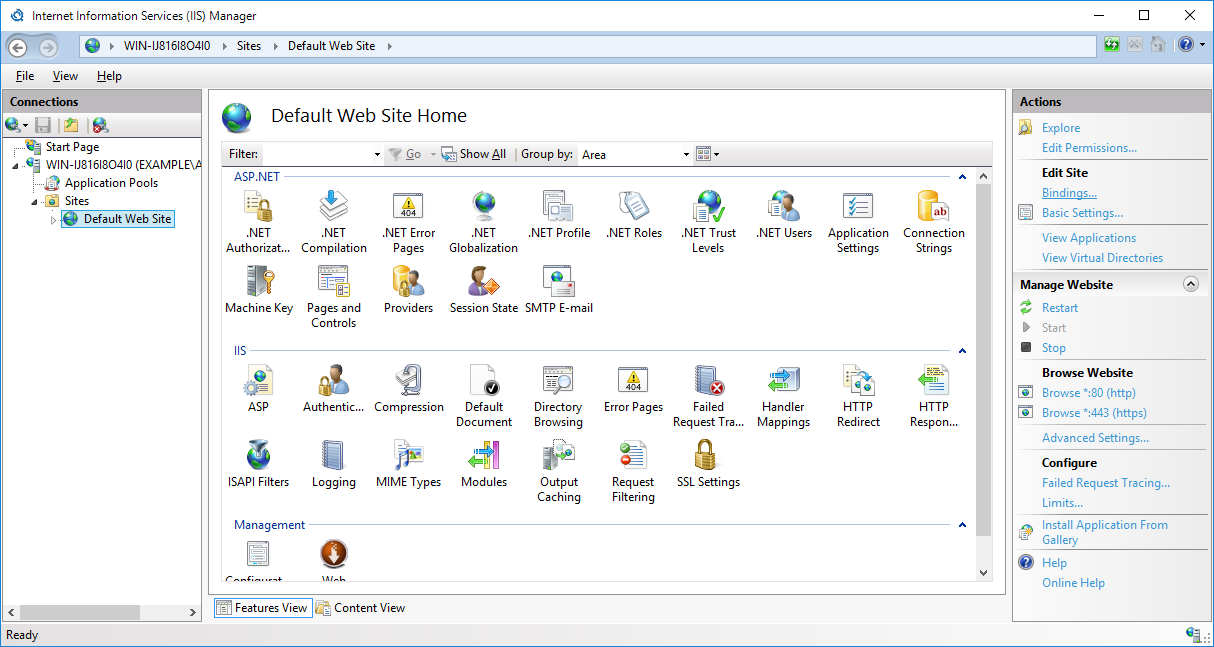The height and width of the screenshot is (647, 1214).
Task: Collapse the Sites tree node
Action: point(35,201)
